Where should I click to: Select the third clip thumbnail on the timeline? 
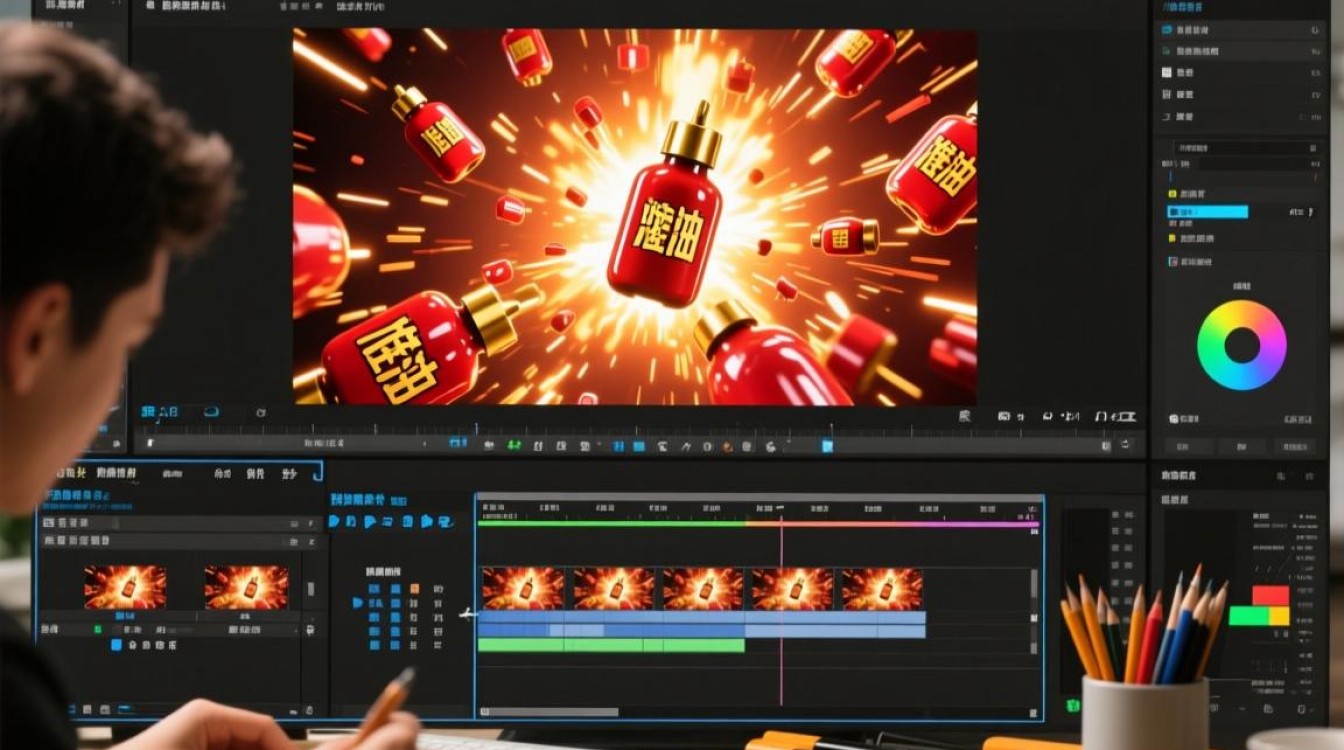coord(703,589)
